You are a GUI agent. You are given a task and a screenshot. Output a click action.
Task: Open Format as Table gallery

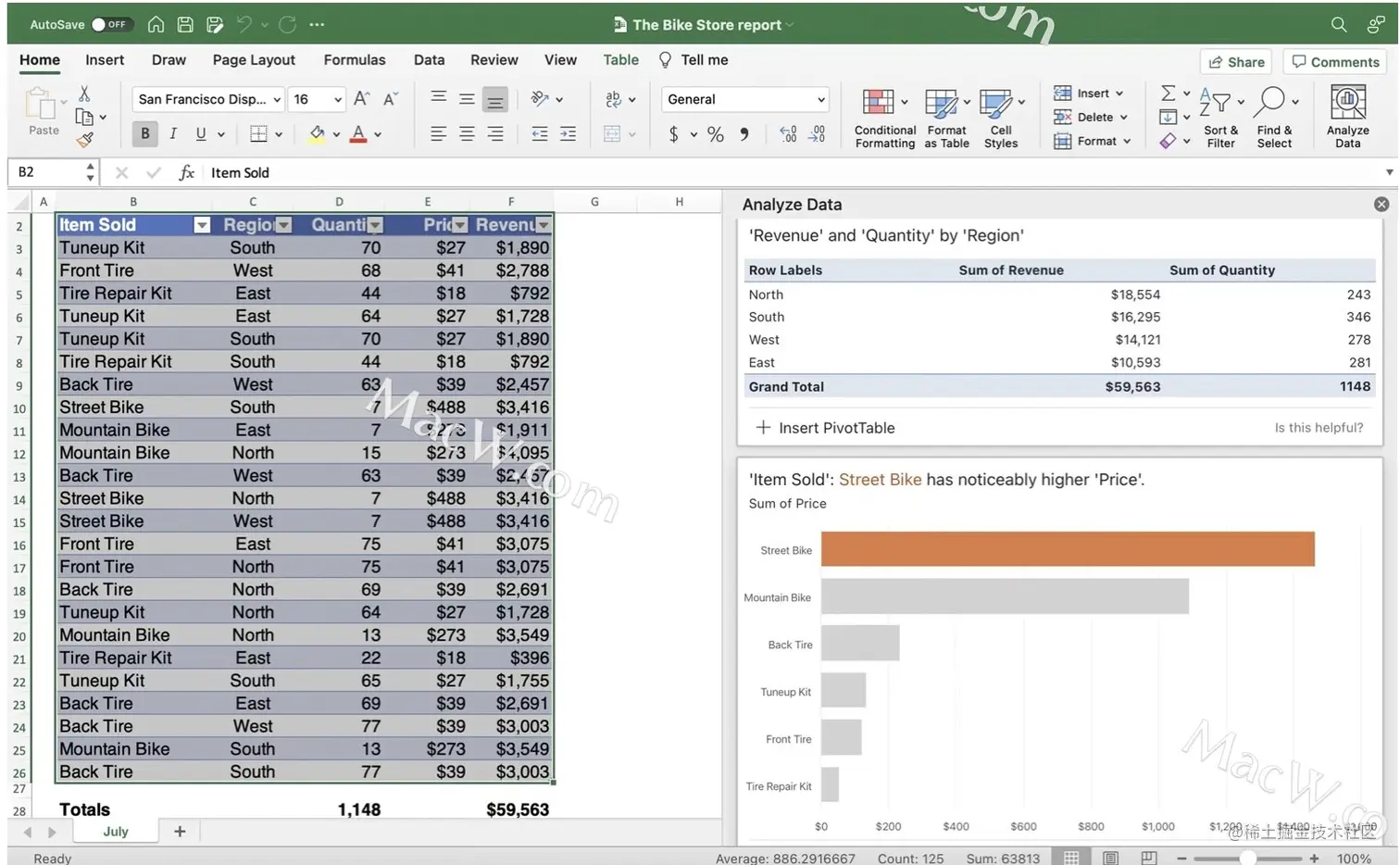[x=946, y=118]
